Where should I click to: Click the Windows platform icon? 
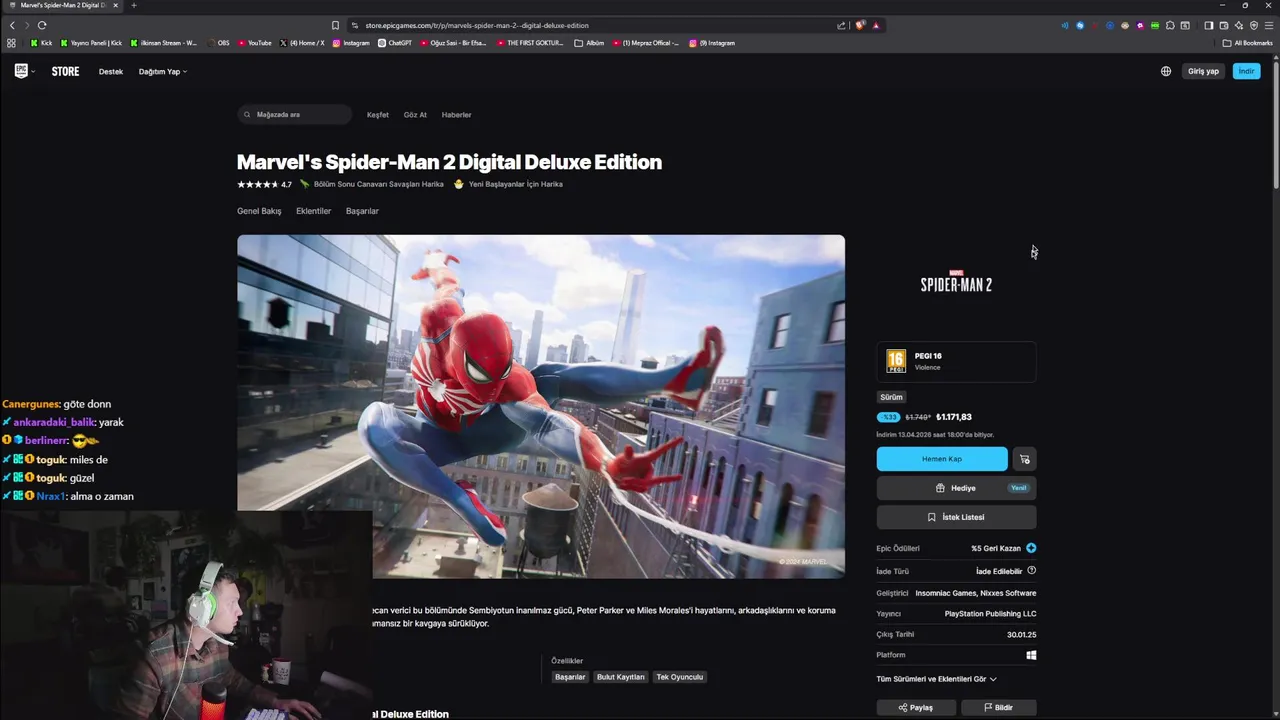[x=1031, y=655]
